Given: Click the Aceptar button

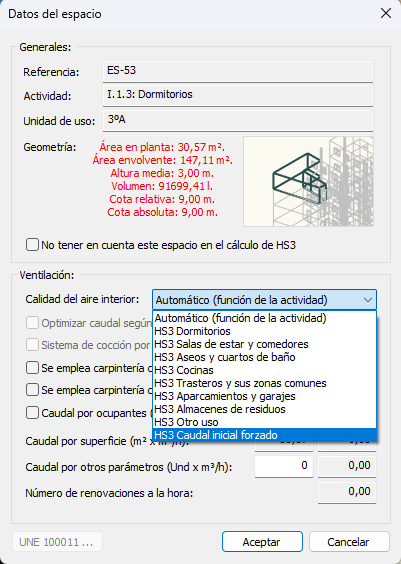Looking at the screenshot, I should 262,542.
